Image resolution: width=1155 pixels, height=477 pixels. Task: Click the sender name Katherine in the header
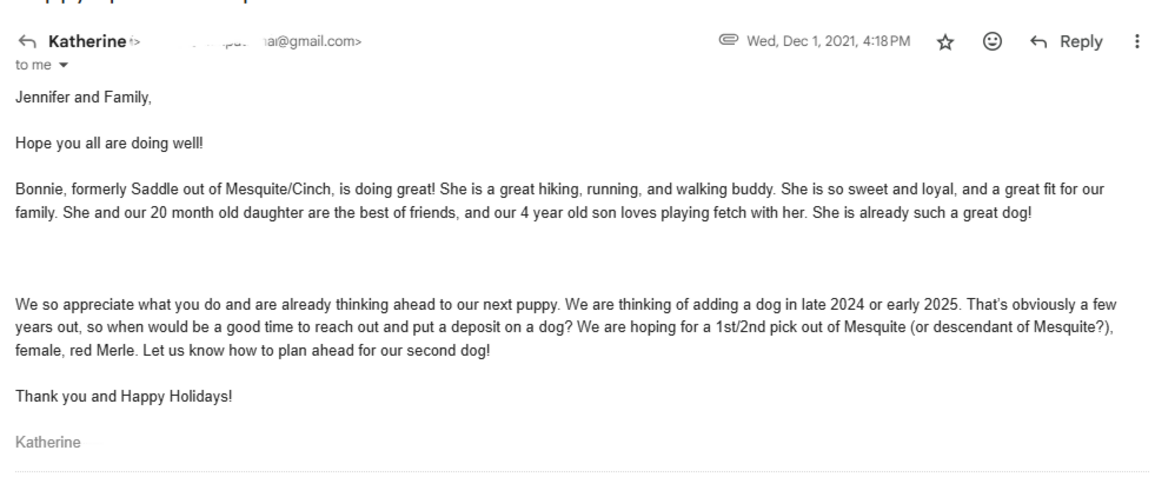tap(87, 41)
